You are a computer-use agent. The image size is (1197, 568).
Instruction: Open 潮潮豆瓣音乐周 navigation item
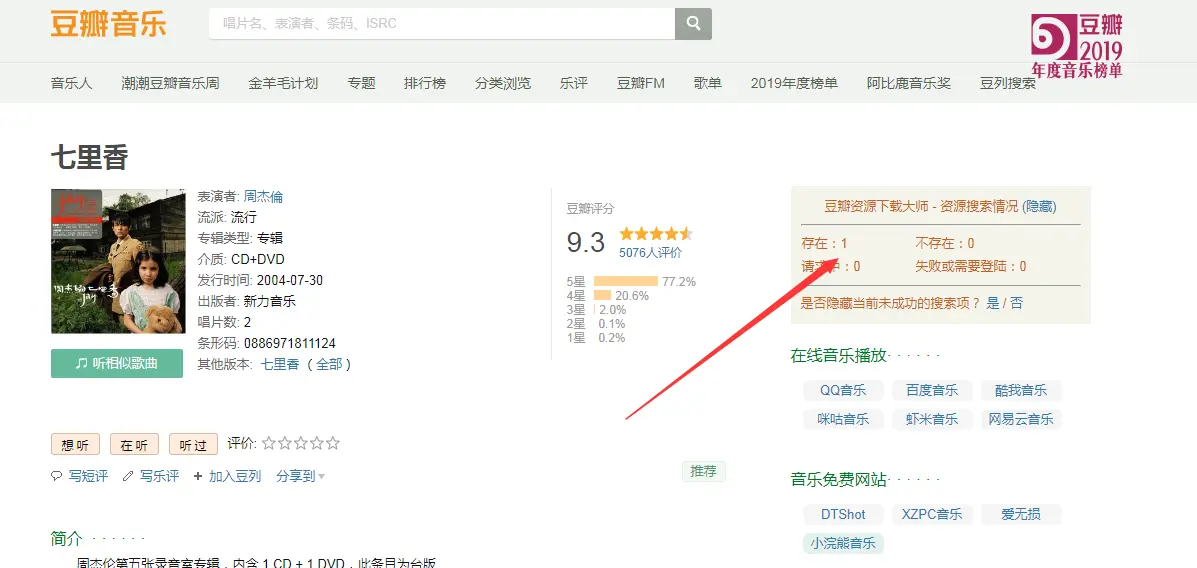tap(170, 83)
